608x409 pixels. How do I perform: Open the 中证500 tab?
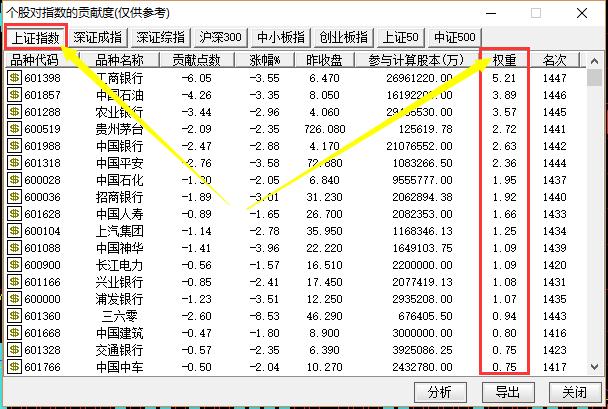pyautogui.click(x=455, y=38)
